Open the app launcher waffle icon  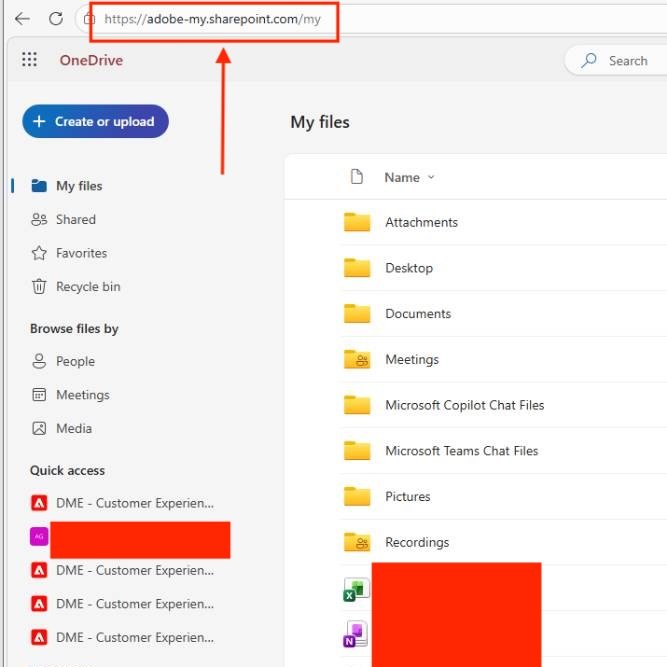[29, 60]
